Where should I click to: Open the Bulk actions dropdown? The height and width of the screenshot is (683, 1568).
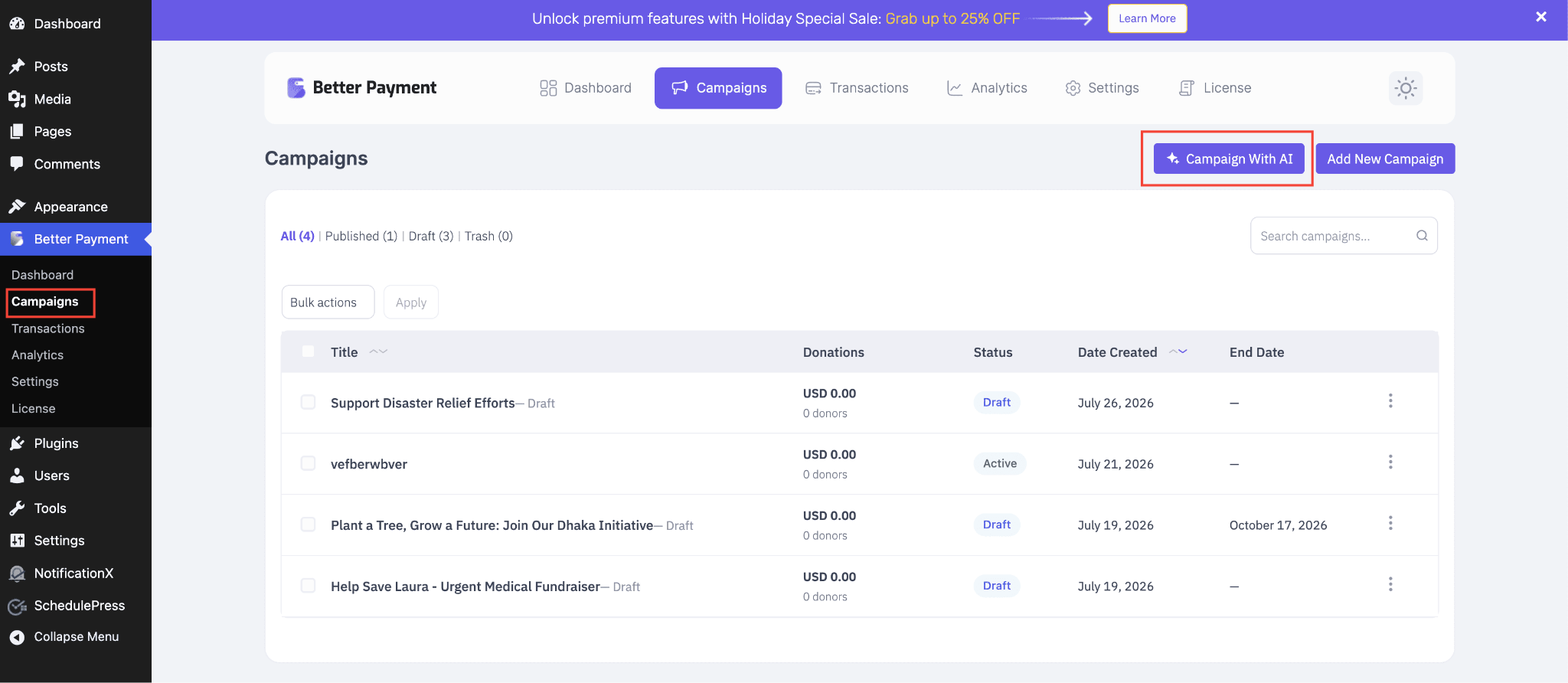click(328, 302)
